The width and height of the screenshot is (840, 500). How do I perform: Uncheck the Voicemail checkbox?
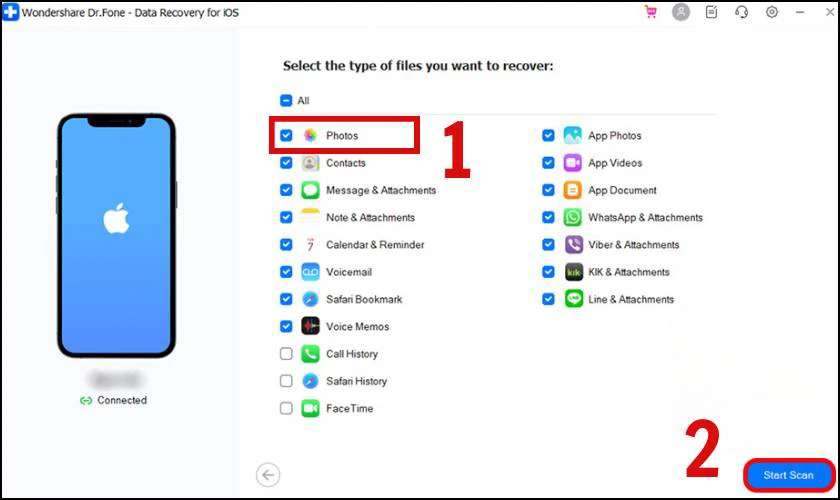click(286, 272)
